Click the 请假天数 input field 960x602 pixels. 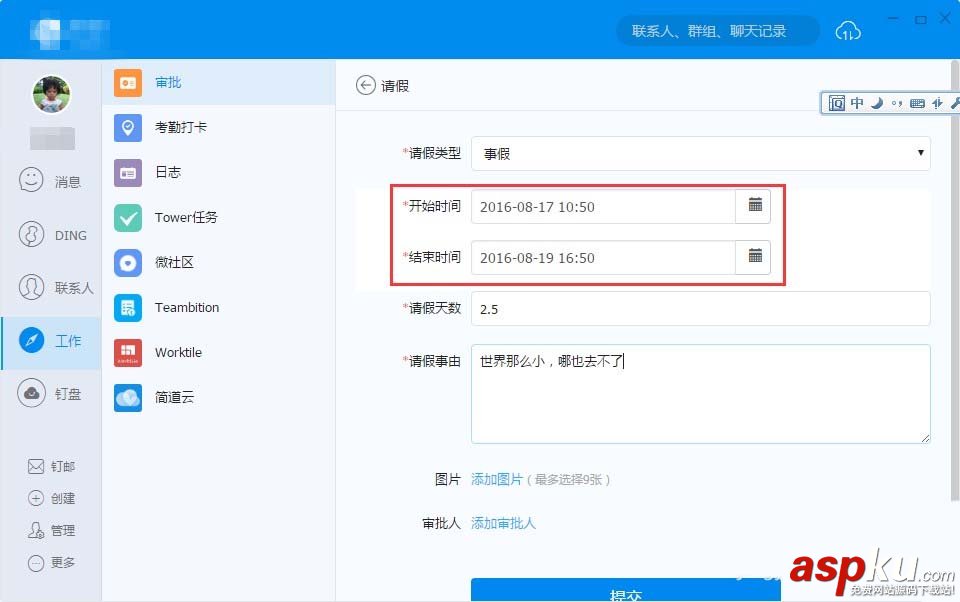[700, 309]
